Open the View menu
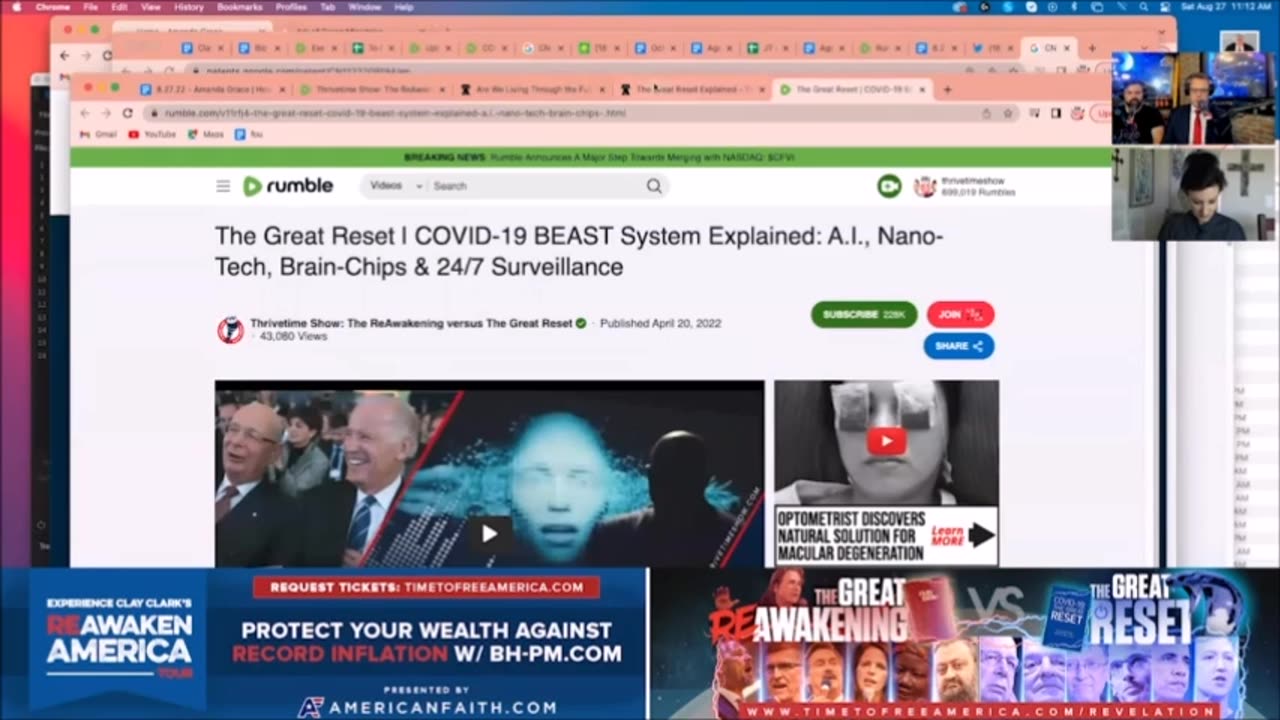1280x720 pixels. coord(151,7)
